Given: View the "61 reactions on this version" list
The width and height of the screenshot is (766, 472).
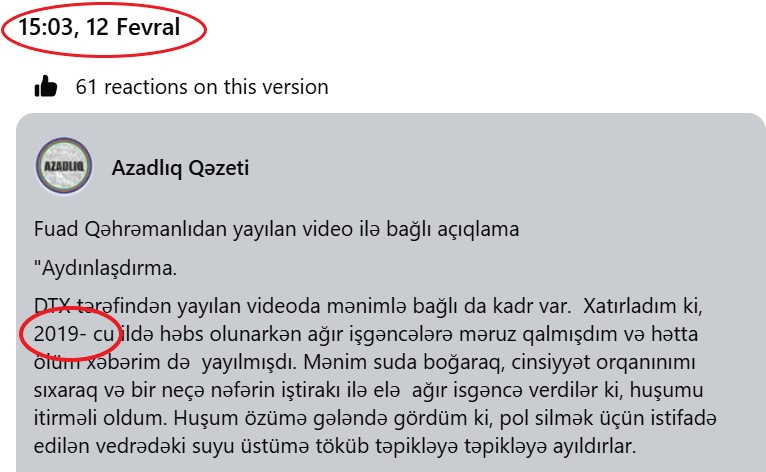Looking at the screenshot, I should coord(202,87).
